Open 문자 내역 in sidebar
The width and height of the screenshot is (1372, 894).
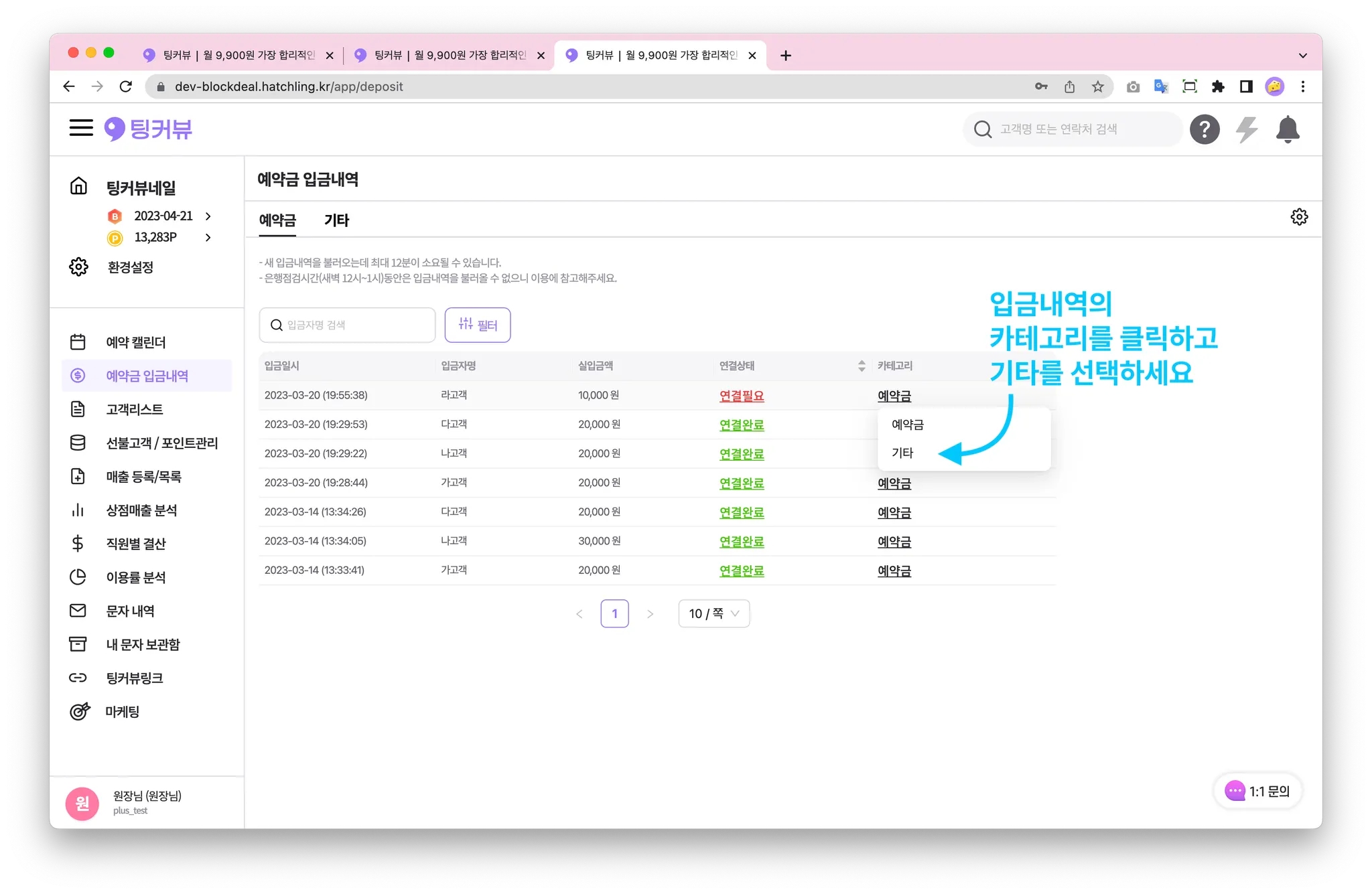click(x=131, y=611)
